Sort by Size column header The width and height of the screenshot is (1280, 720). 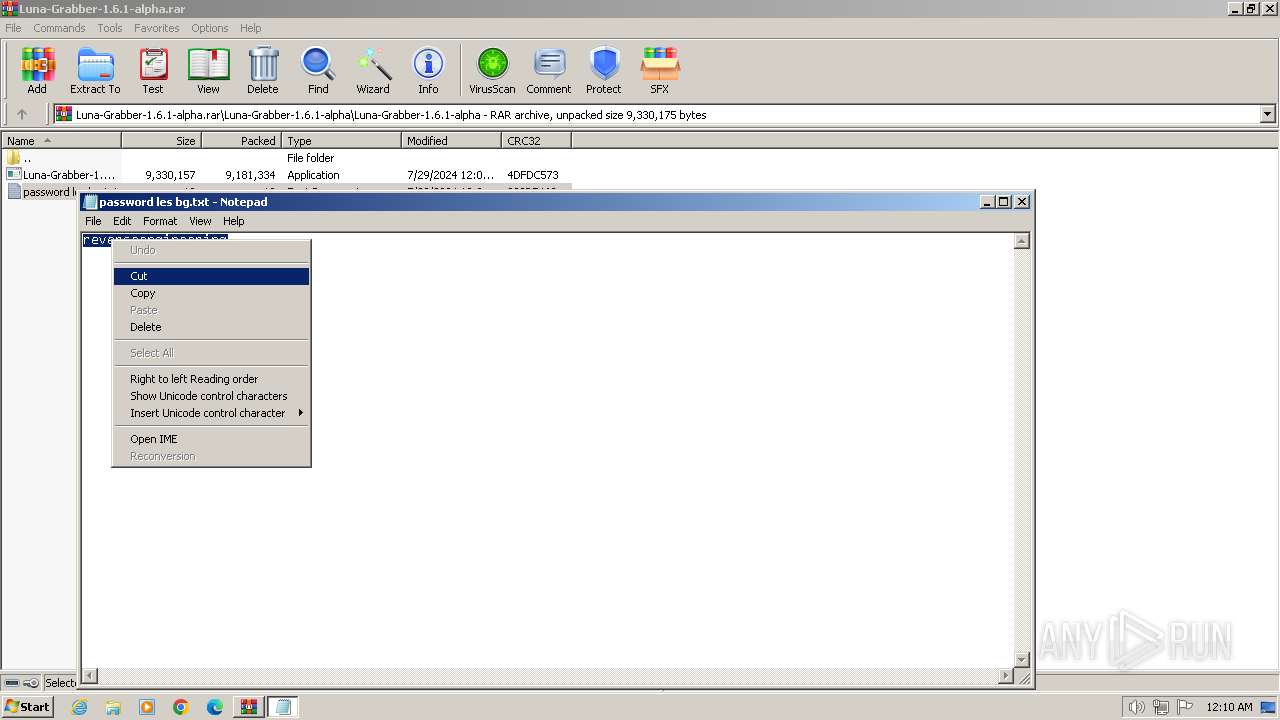tap(161, 141)
